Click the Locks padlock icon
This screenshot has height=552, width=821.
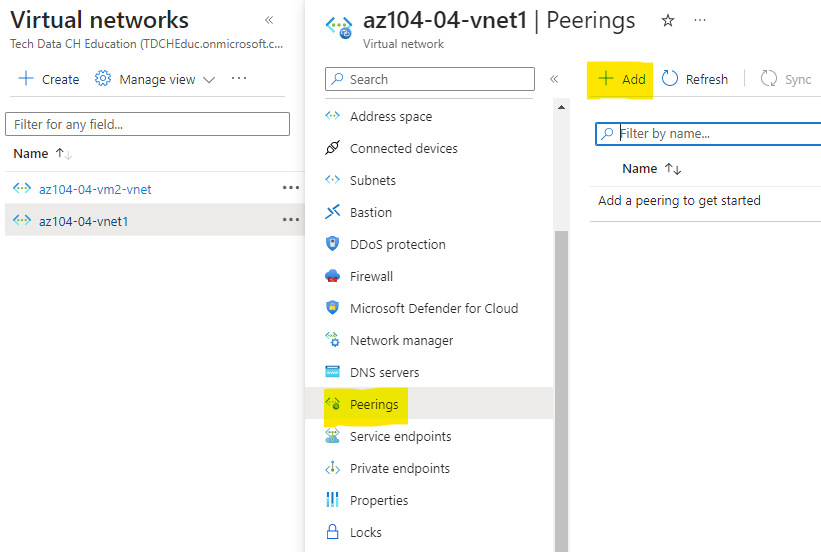(x=332, y=532)
